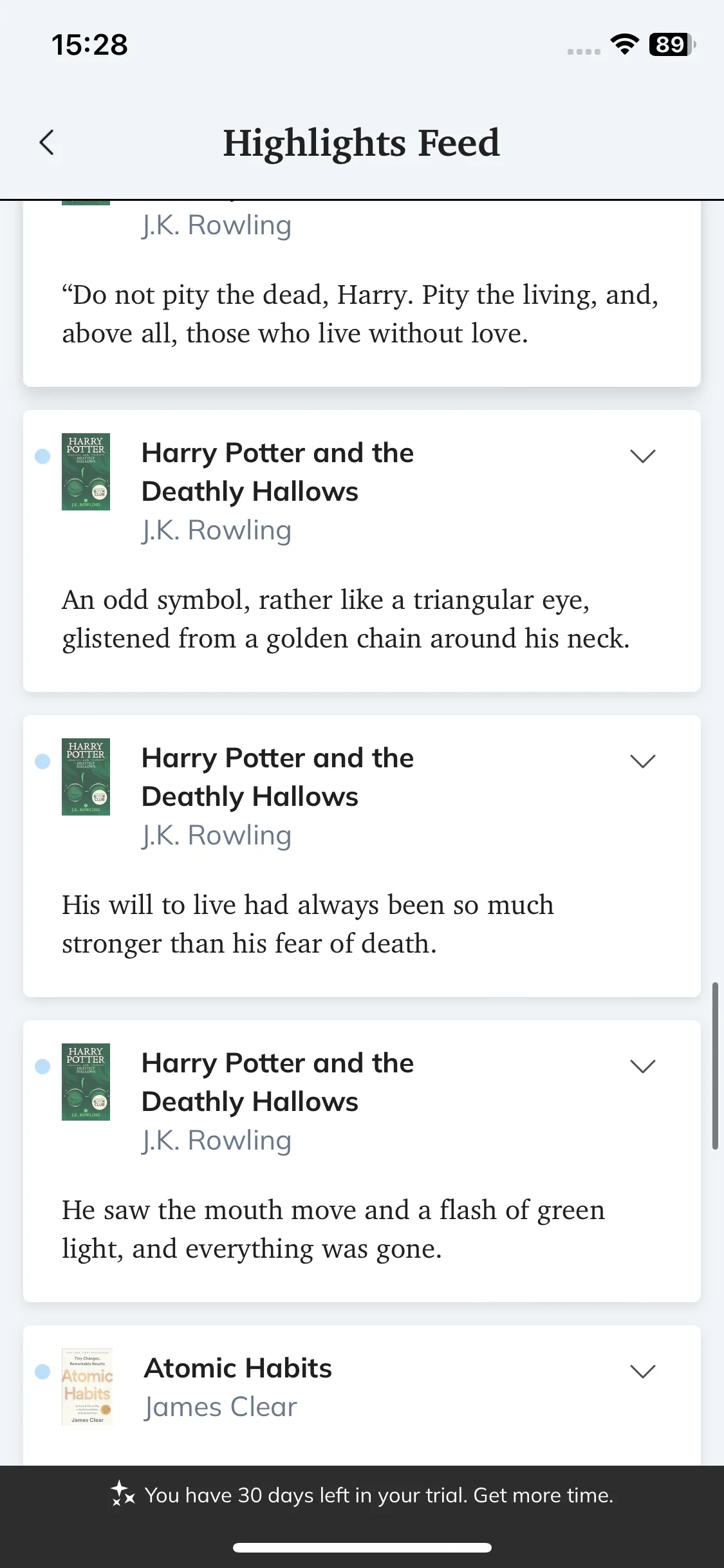Image resolution: width=724 pixels, height=1568 pixels.
Task: Click the vertical scrollbar on the right edge
Action: tap(715, 1065)
